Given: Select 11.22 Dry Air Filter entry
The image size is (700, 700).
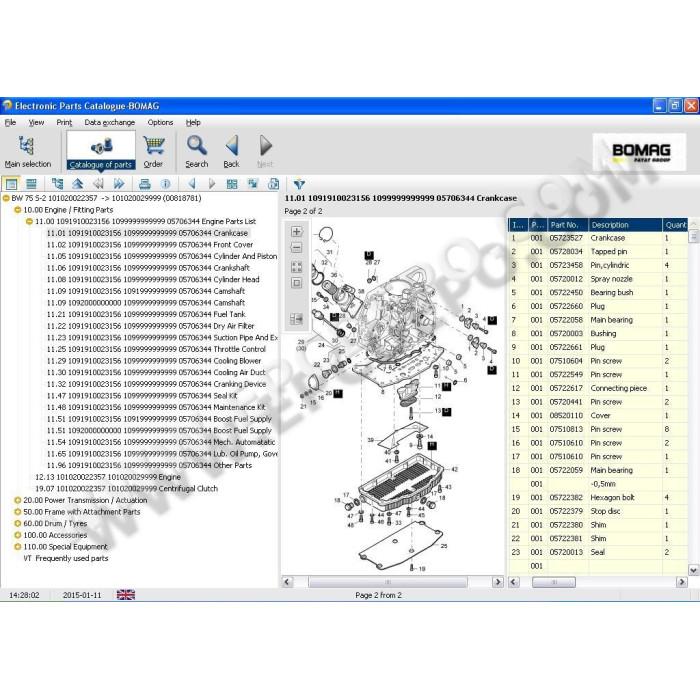Looking at the screenshot, I should (150, 326).
